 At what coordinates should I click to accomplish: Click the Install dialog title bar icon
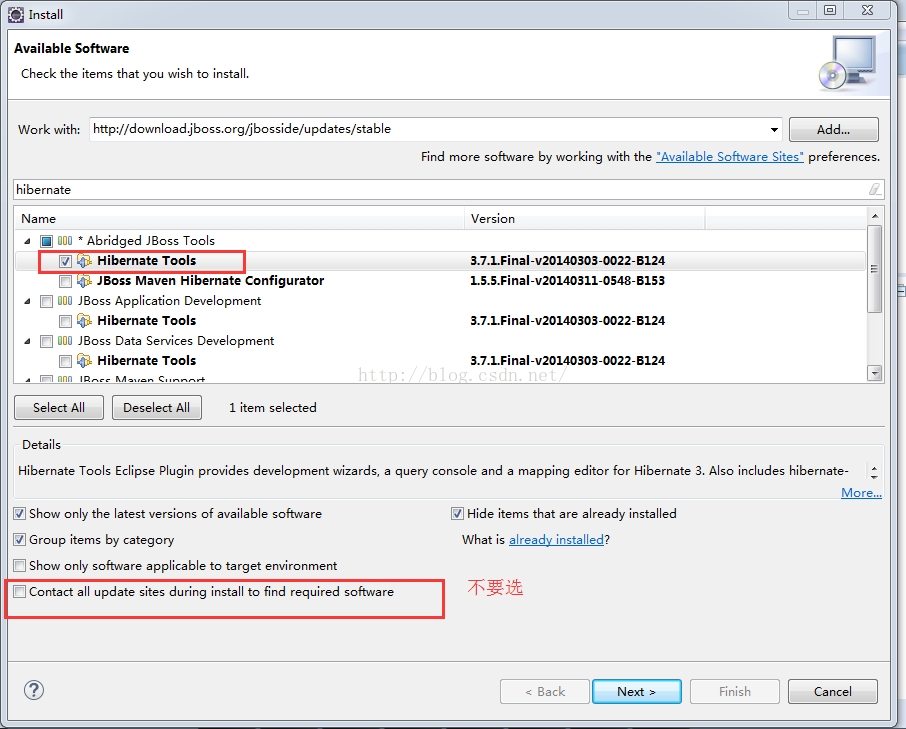(16, 14)
